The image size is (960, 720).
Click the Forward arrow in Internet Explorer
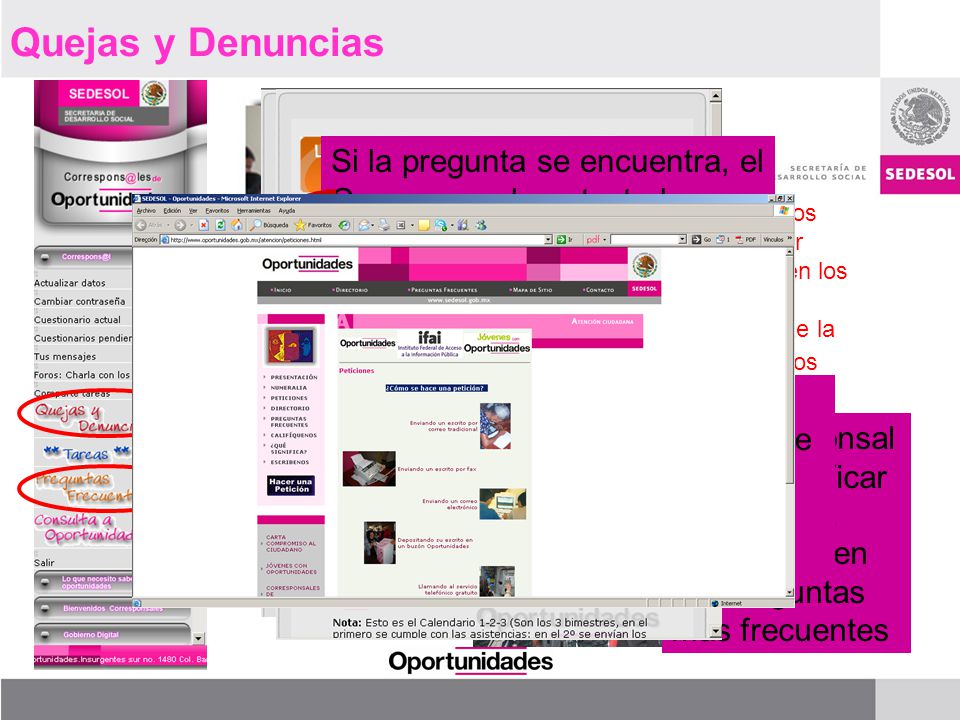click(180, 225)
